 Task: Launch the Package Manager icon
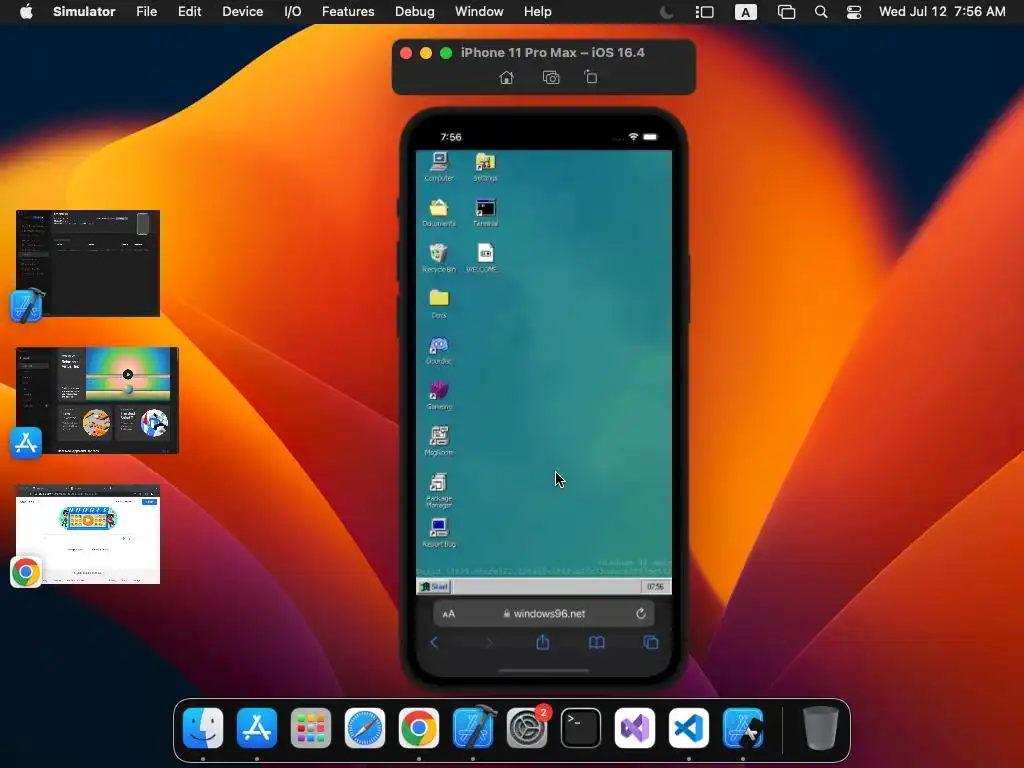point(439,490)
